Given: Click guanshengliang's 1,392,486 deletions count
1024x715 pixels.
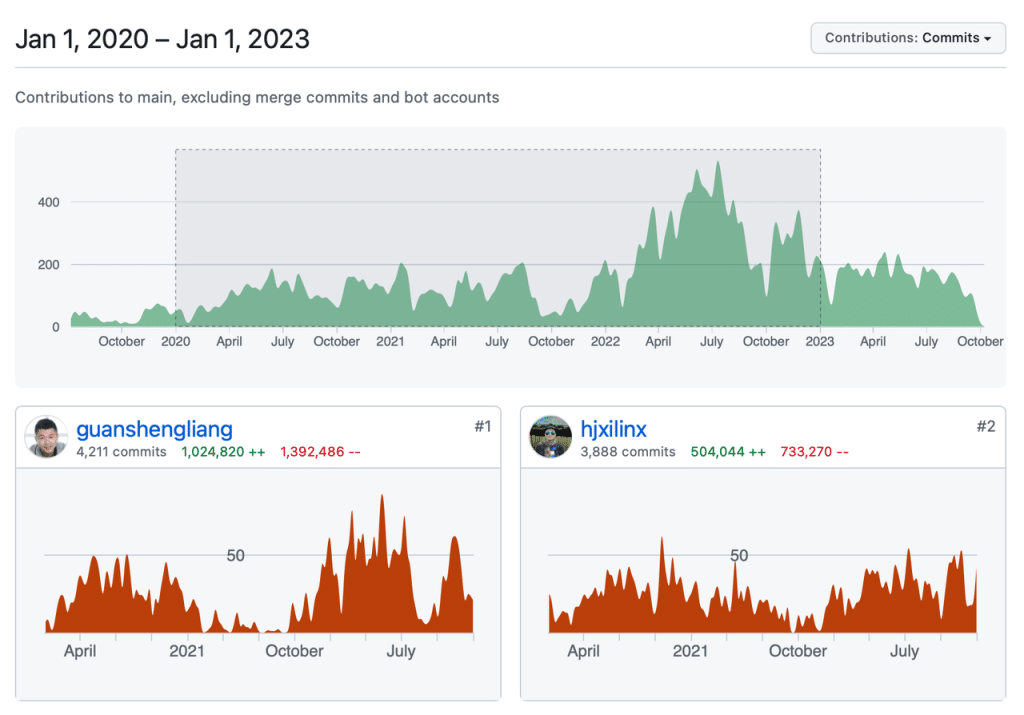Looking at the screenshot, I should (320, 452).
